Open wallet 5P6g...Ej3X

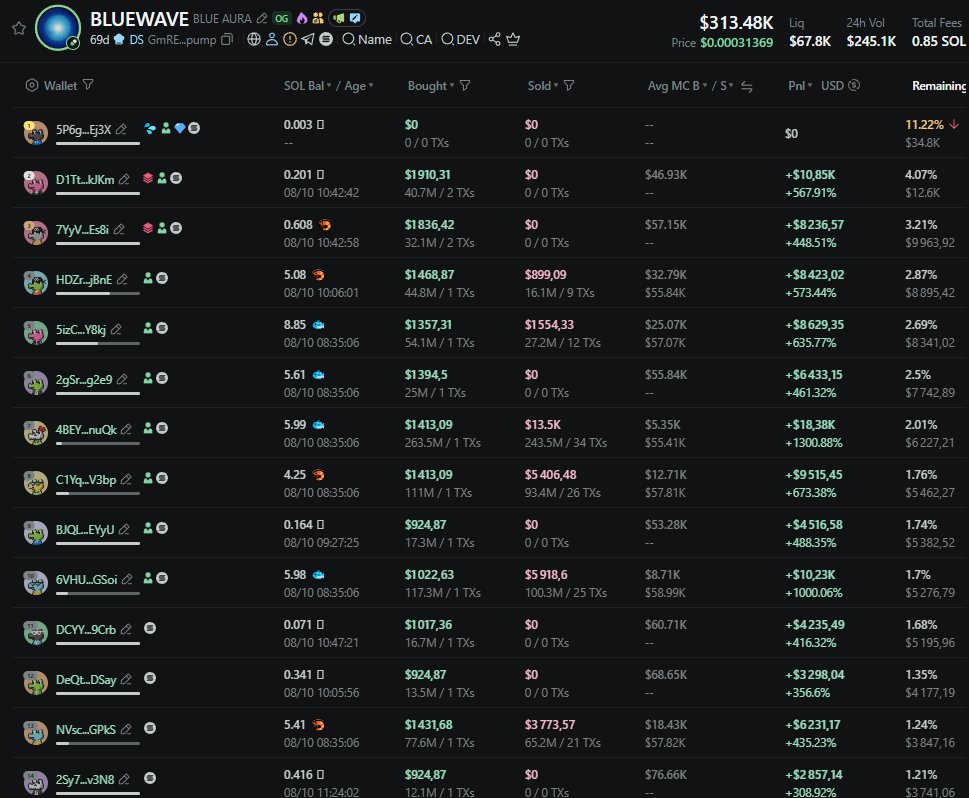83,129
